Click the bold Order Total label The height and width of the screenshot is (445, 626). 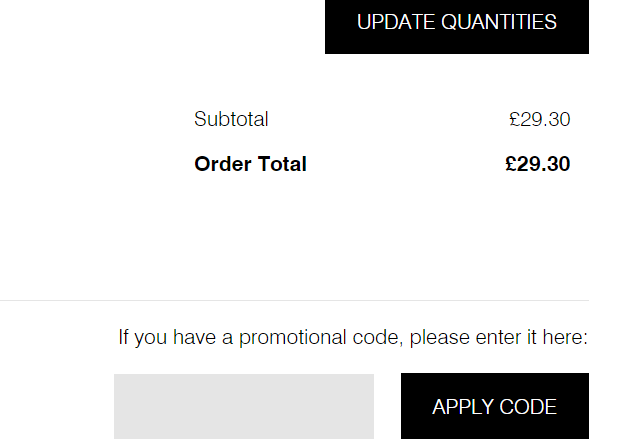pos(250,164)
